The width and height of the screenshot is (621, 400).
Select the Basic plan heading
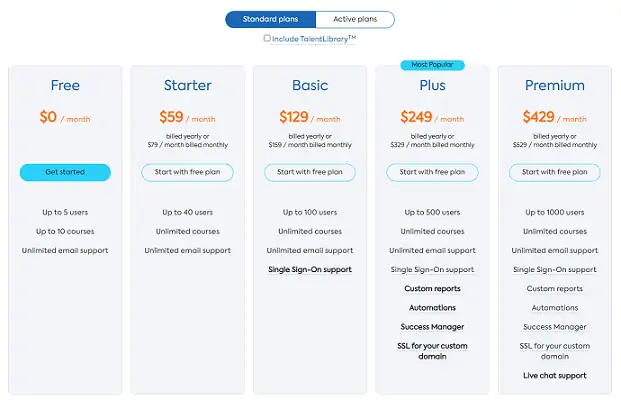310,85
